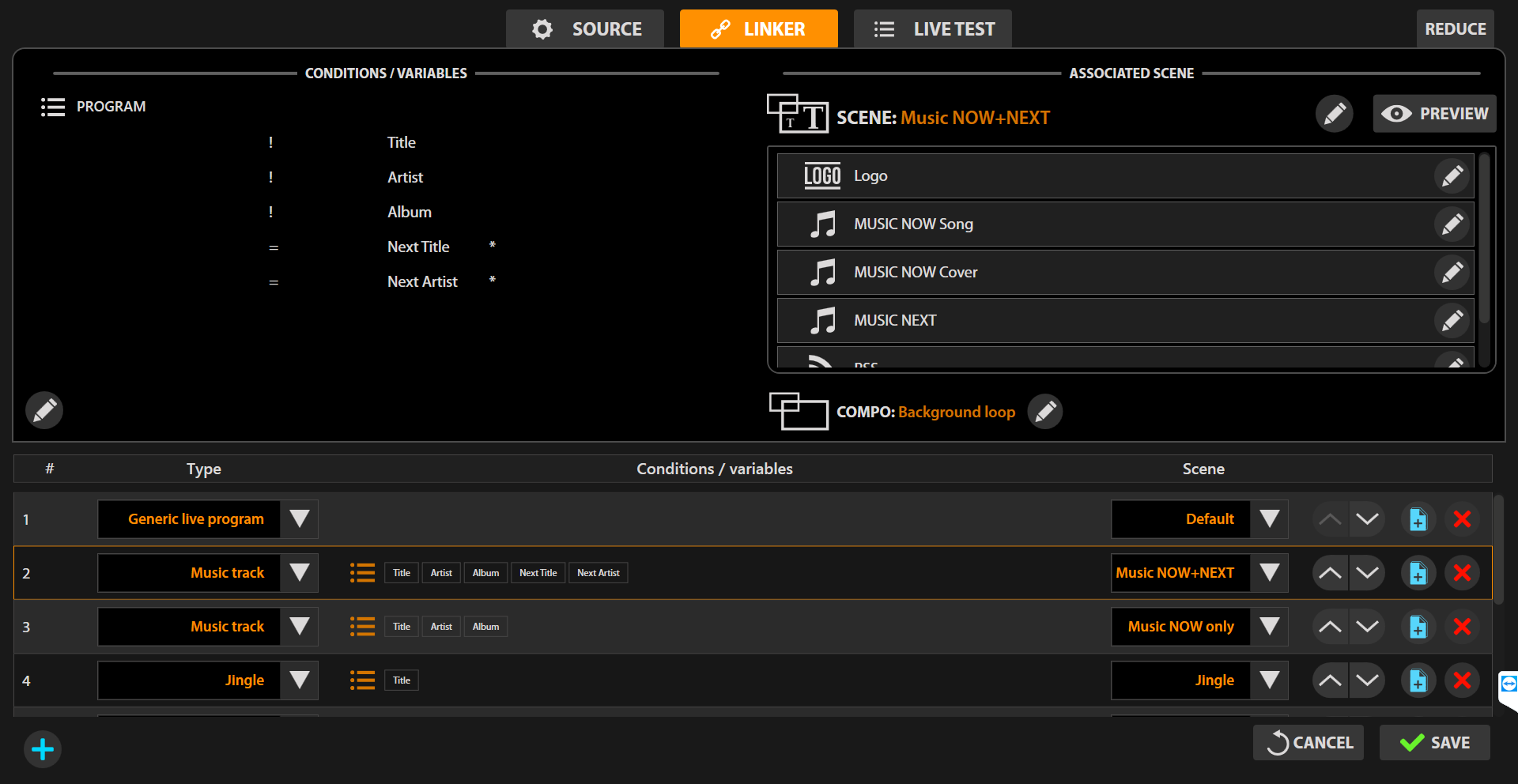Switch to the SOURCE tab
This screenshot has height=784, width=1518.
pos(586,29)
